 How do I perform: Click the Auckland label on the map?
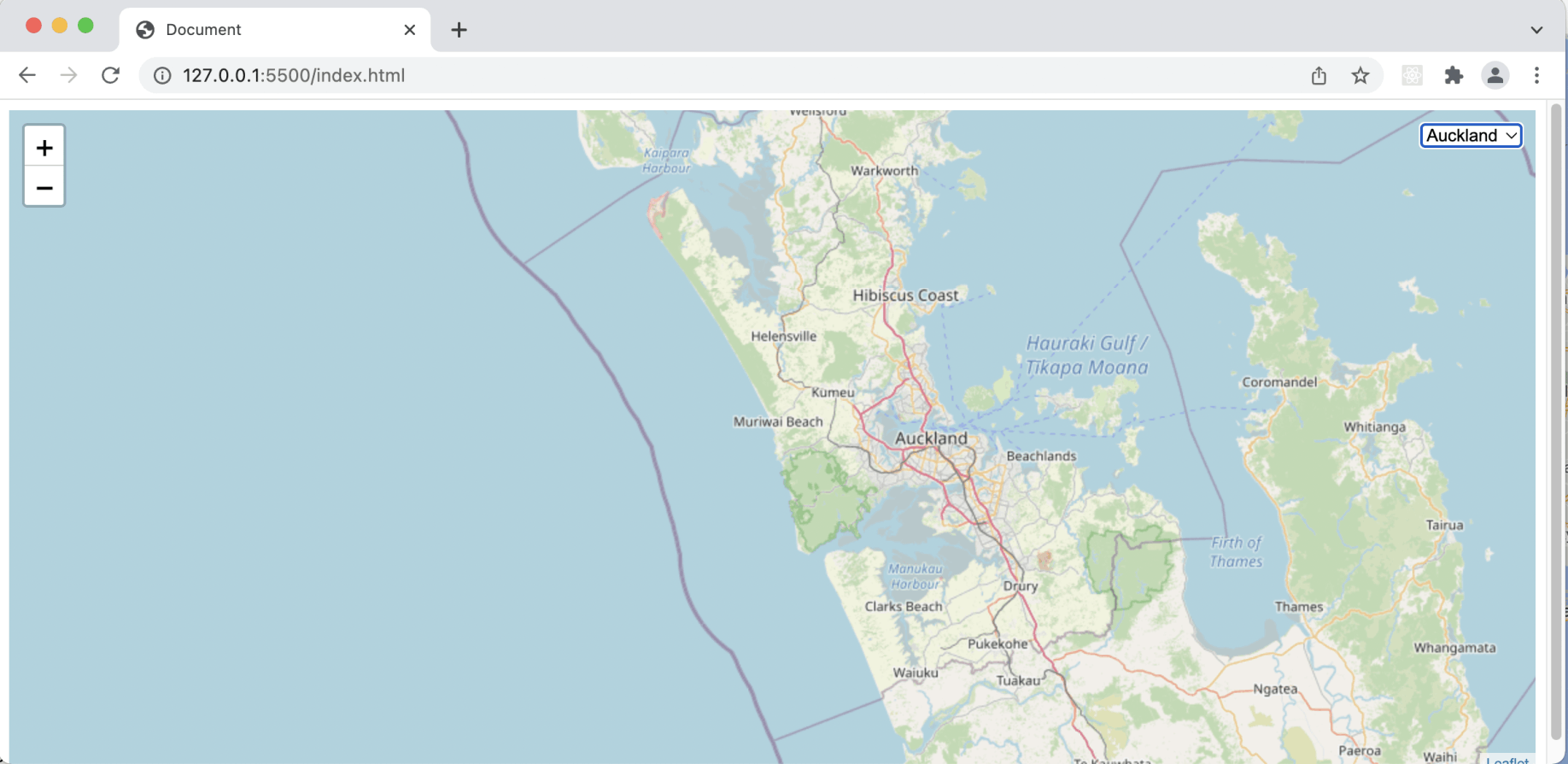[x=931, y=438]
